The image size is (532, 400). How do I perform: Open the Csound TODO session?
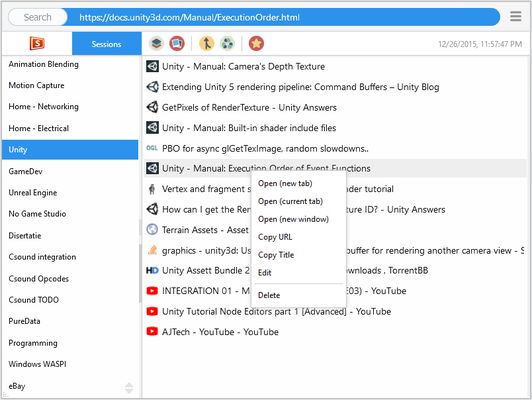[x=70, y=300]
